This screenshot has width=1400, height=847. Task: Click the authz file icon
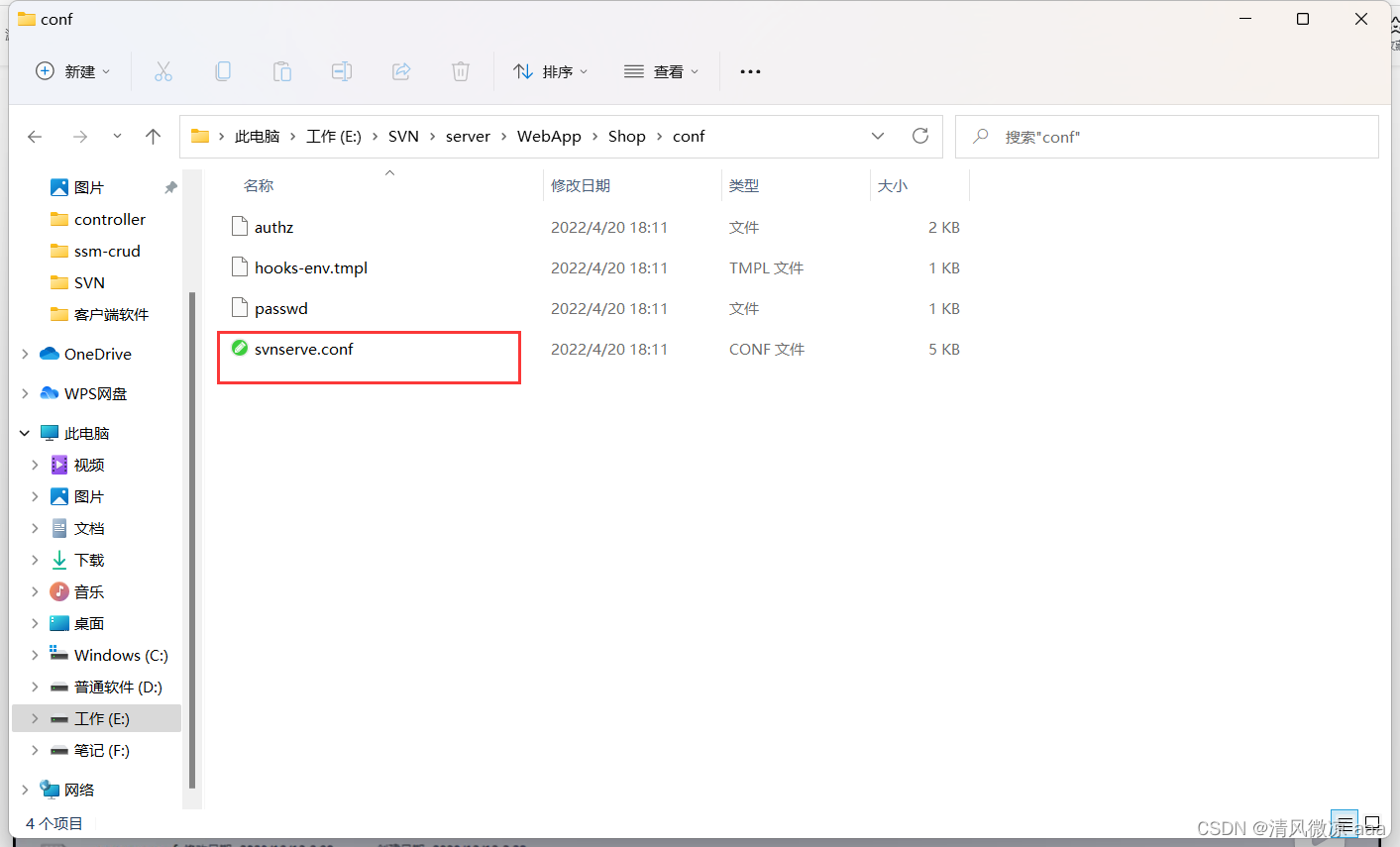(x=239, y=227)
